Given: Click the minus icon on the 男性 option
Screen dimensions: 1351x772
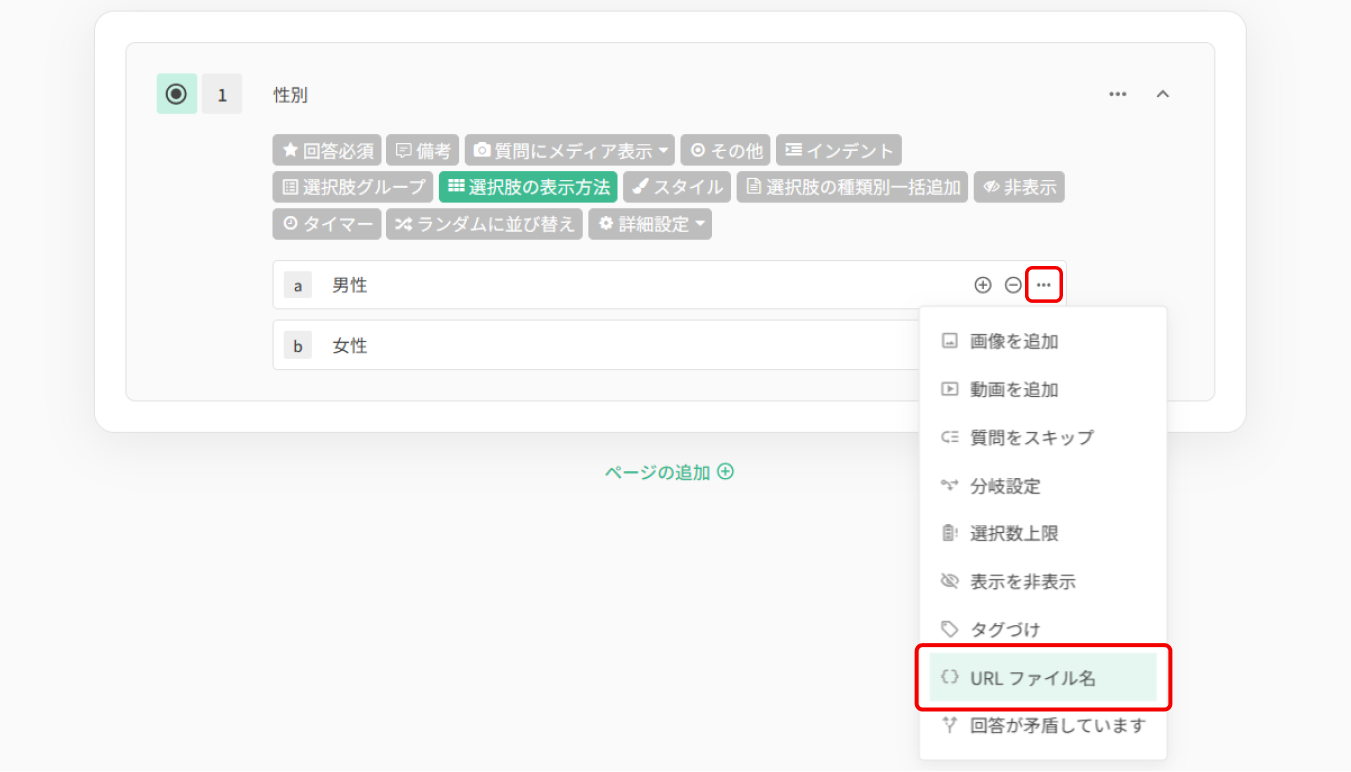Looking at the screenshot, I should click(x=1013, y=285).
